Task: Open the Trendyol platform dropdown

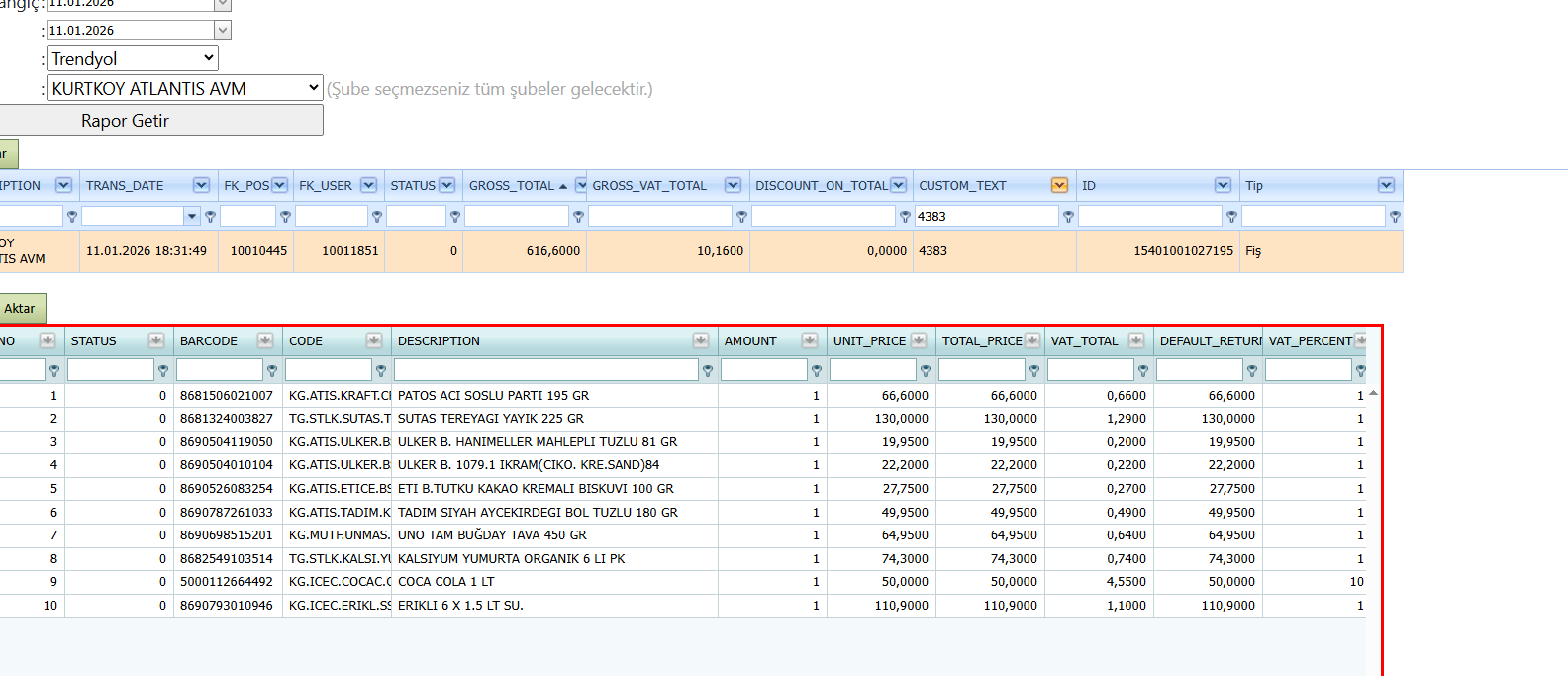Action: point(133,58)
